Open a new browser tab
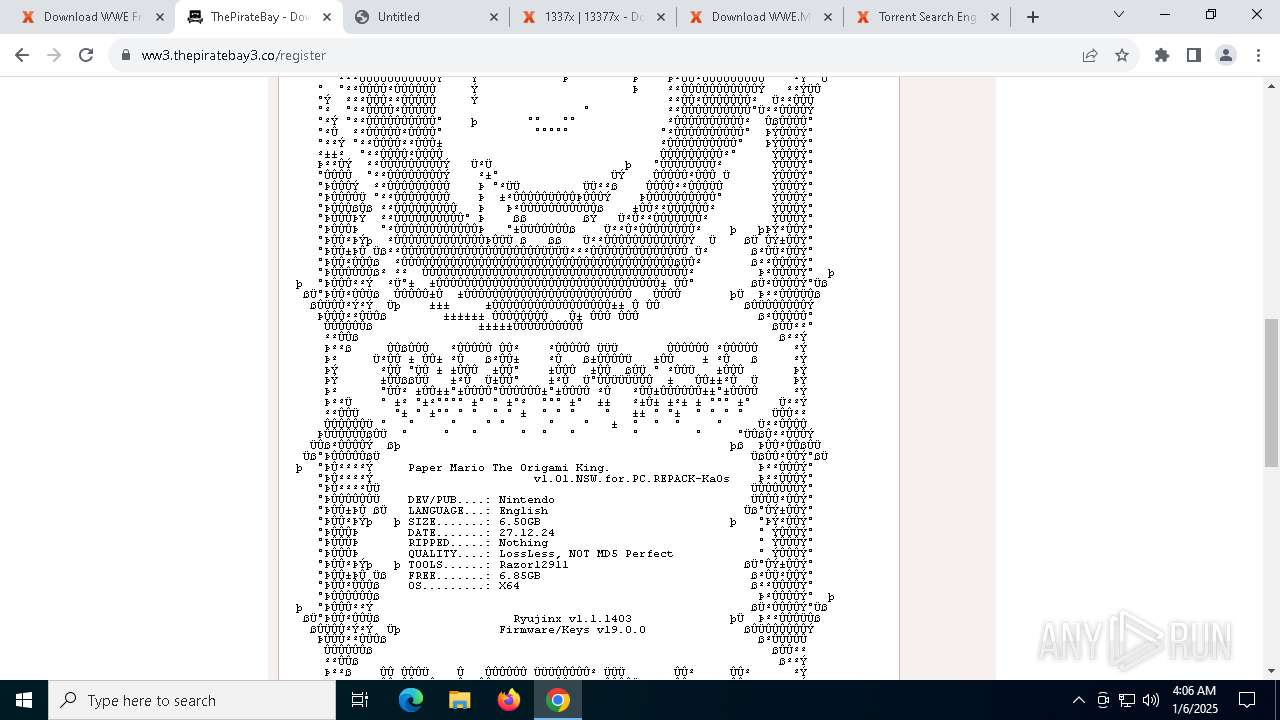Image resolution: width=1280 pixels, height=720 pixels. pos(1033,16)
